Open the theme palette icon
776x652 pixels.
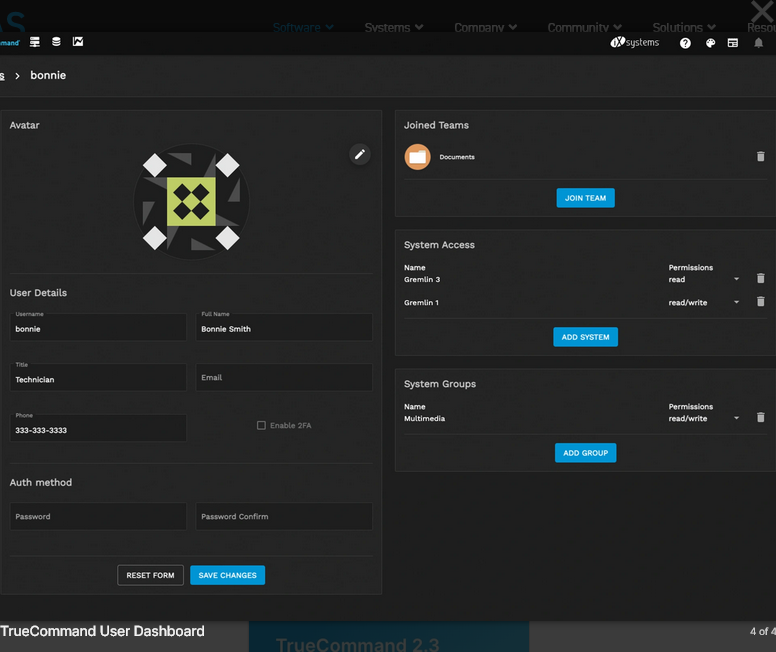pos(710,43)
